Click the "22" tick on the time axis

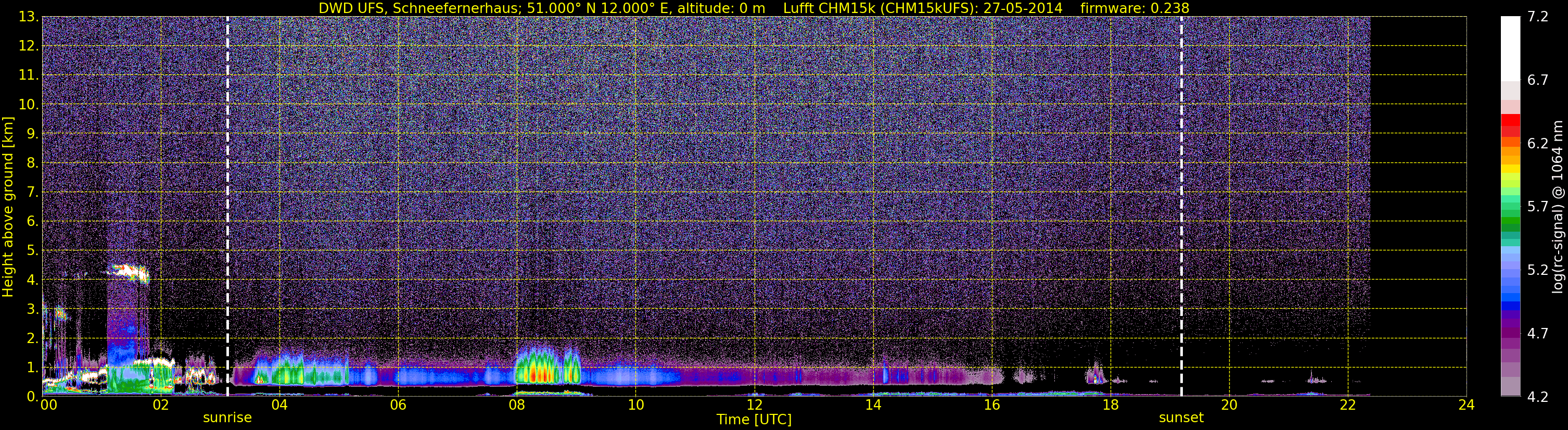(1348, 405)
